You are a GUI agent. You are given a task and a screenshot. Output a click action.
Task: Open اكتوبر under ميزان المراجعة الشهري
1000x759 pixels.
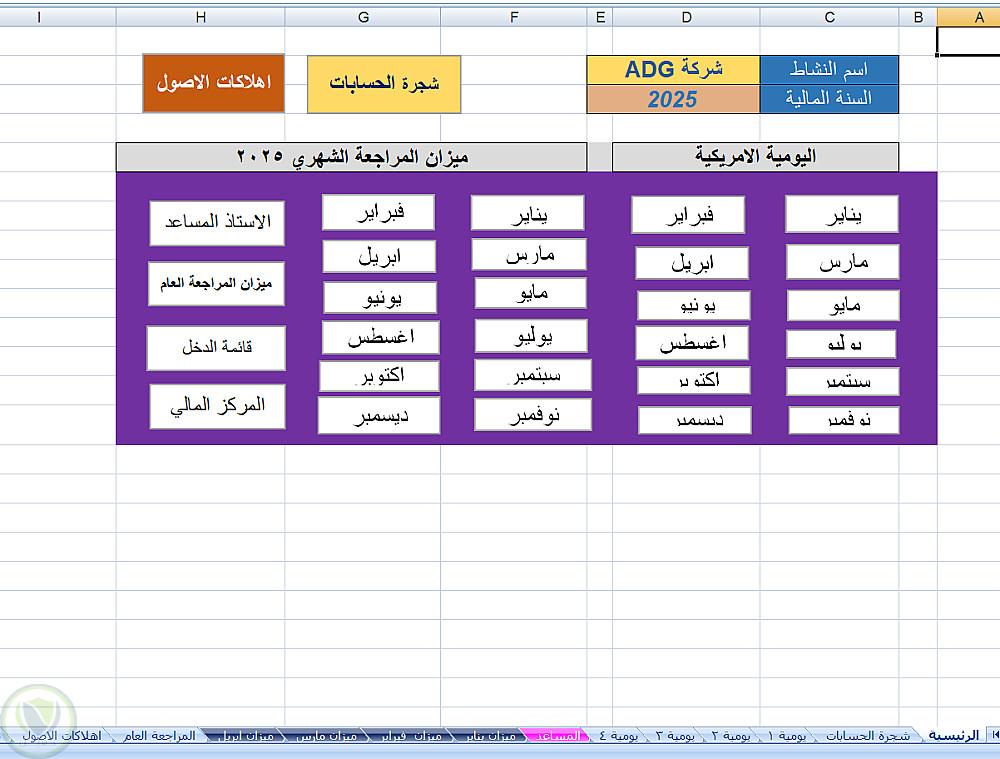click(x=379, y=376)
